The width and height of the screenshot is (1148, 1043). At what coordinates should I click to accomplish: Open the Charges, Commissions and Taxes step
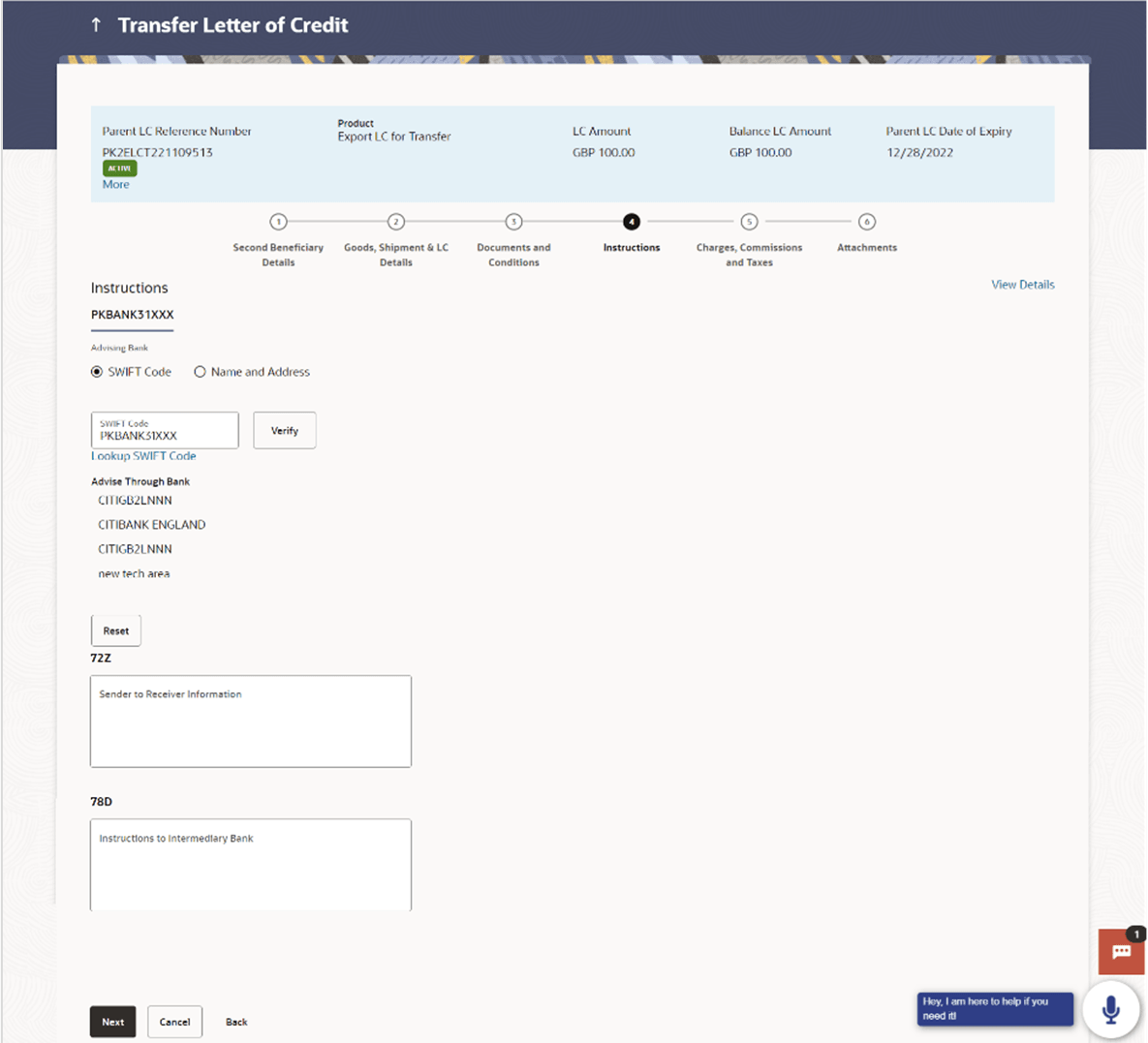pos(748,222)
